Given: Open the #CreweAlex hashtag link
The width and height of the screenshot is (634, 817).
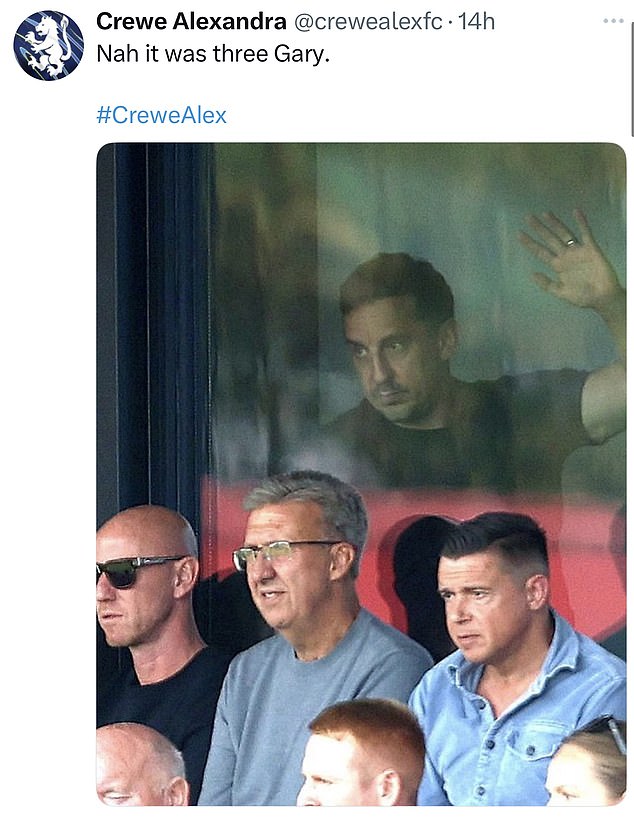Looking at the screenshot, I should tap(161, 115).
